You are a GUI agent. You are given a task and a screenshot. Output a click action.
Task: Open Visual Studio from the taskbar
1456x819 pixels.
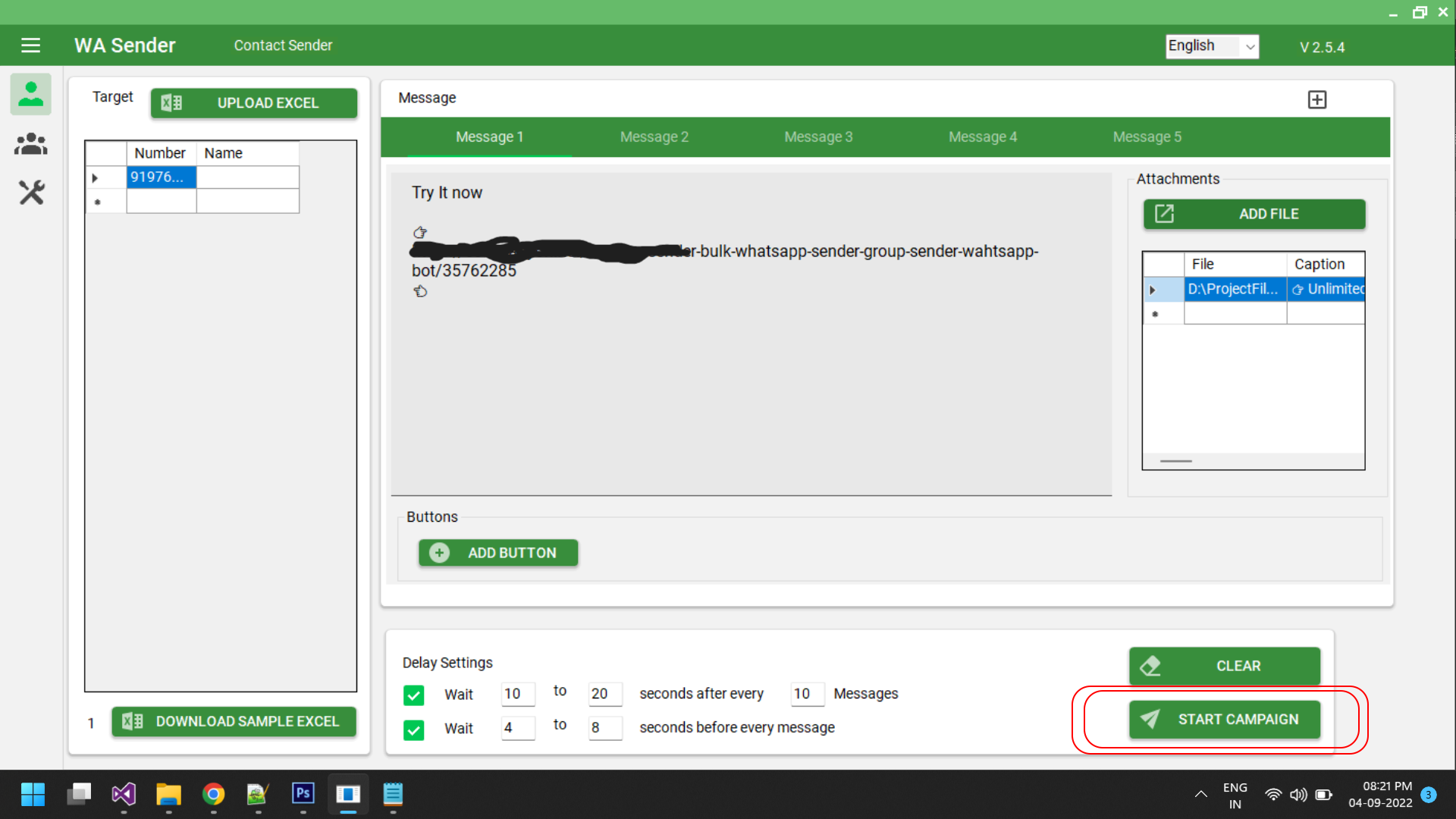[124, 794]
